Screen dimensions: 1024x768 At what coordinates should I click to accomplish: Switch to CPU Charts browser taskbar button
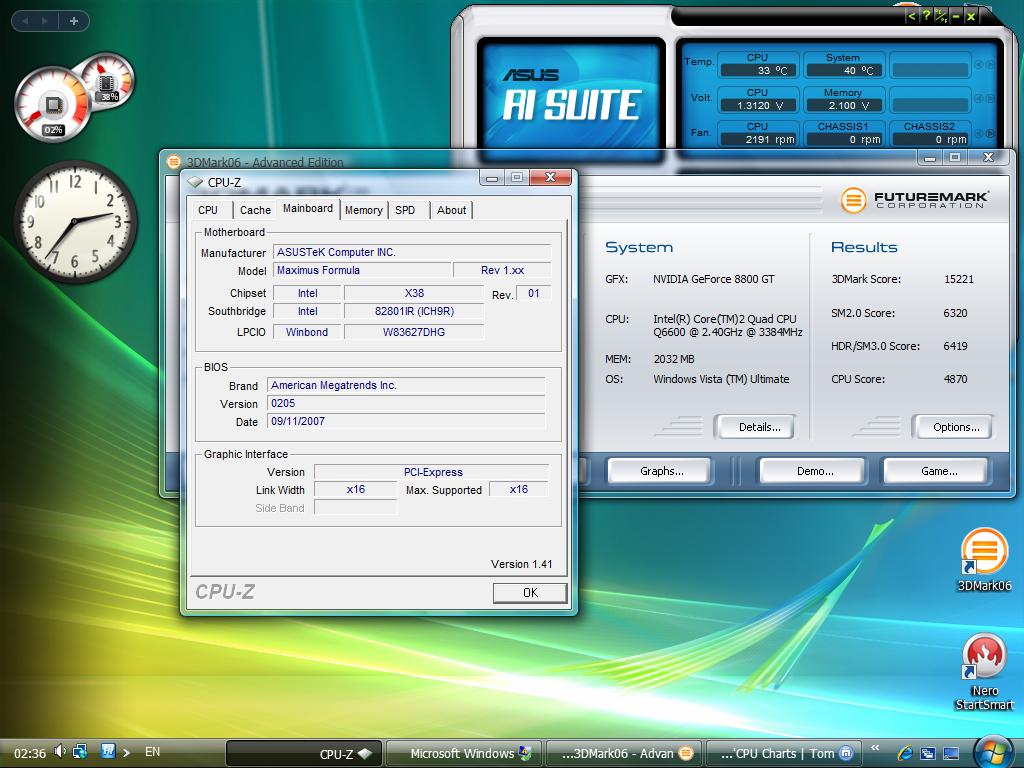point(784,754)
